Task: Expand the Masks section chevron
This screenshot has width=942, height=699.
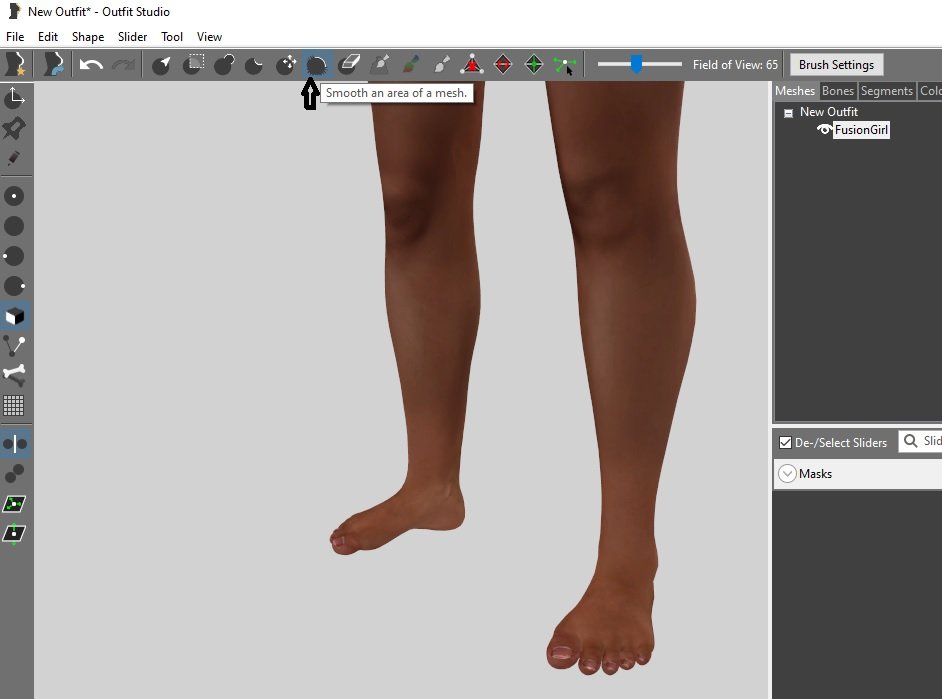Action: coord(787,474)
